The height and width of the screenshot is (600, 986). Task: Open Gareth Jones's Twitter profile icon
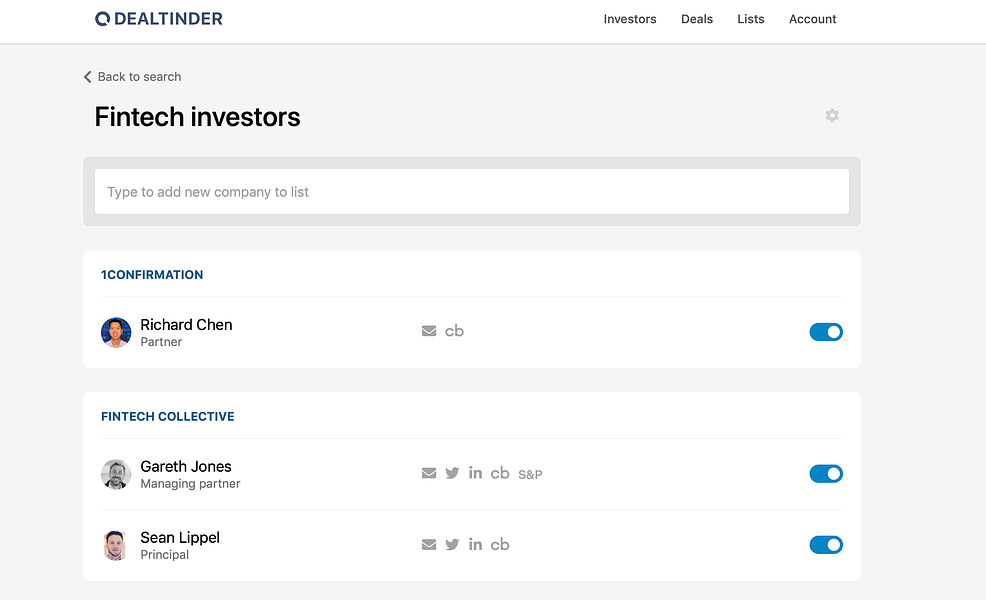pos(452,473)
